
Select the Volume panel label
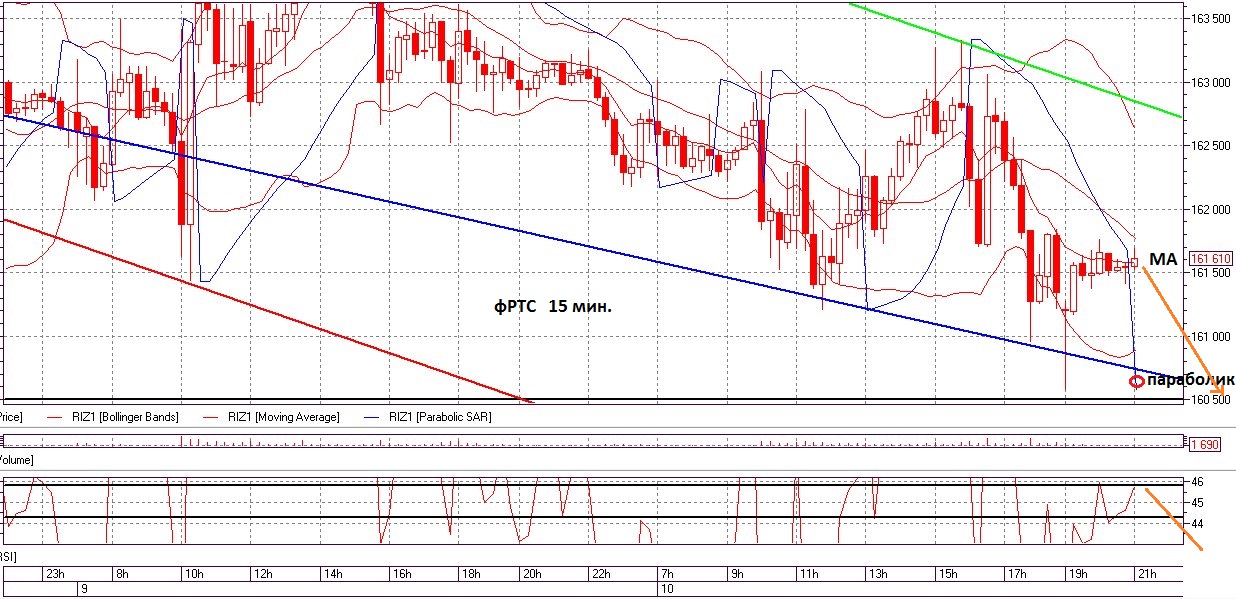(x=17, y=460)
